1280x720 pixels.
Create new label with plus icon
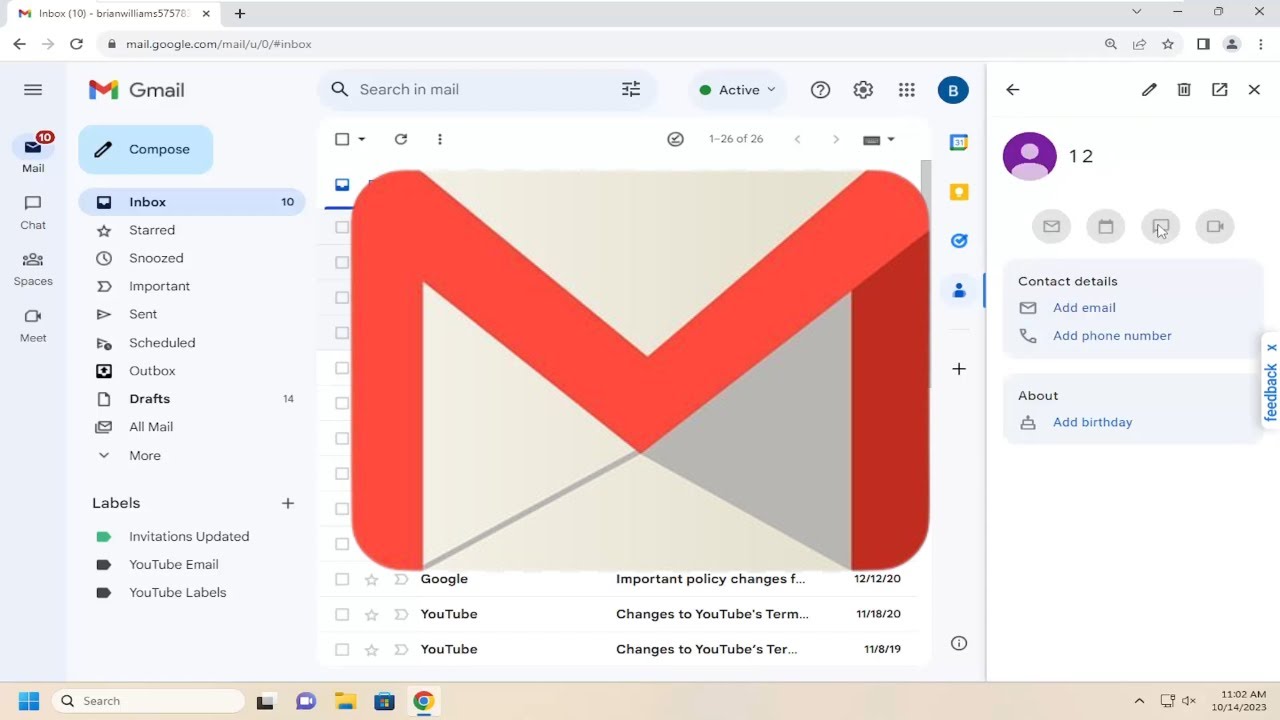click(288, 503)
